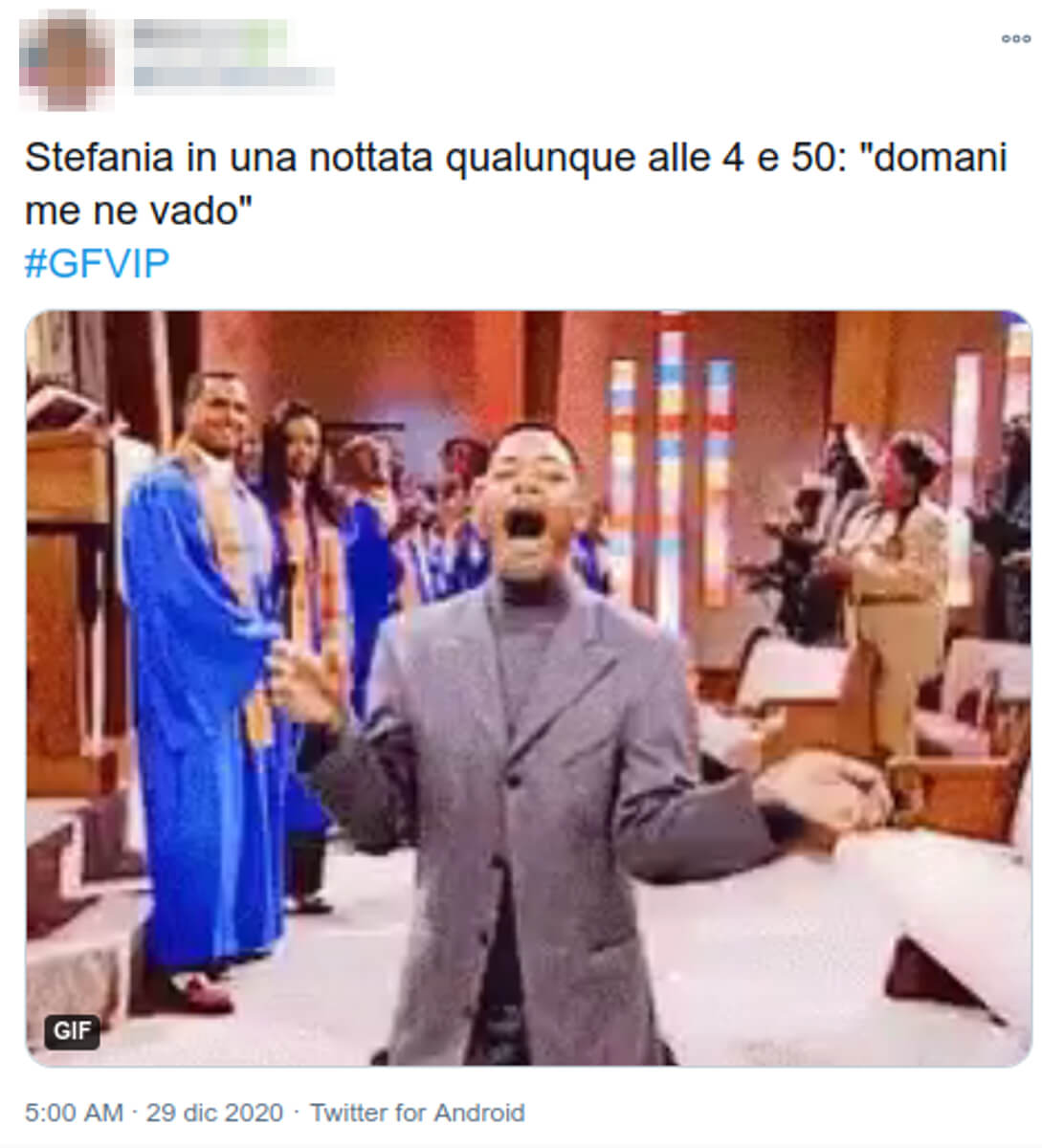Click the wooden pulpit in GIF
This screenshot has height=1148, width=1042.
(x=69, y=593)
